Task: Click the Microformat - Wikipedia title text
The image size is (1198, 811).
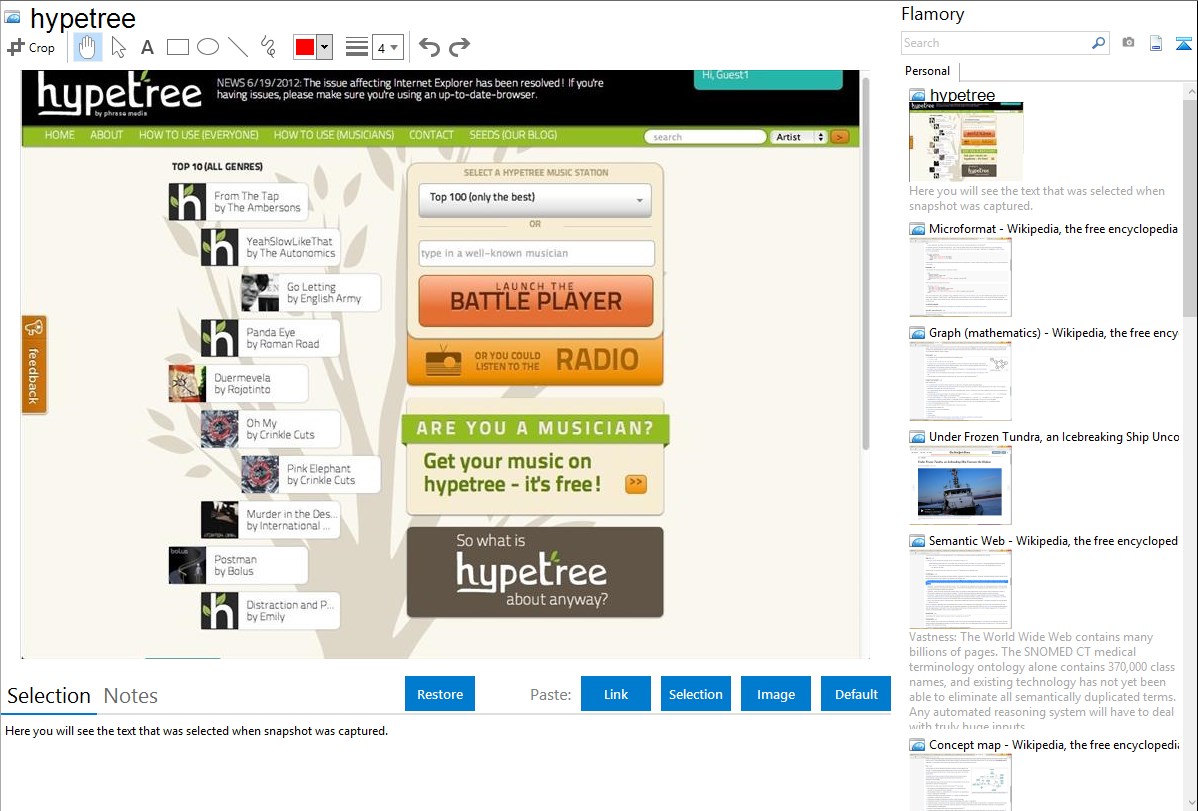Action: click(1053, 229)
